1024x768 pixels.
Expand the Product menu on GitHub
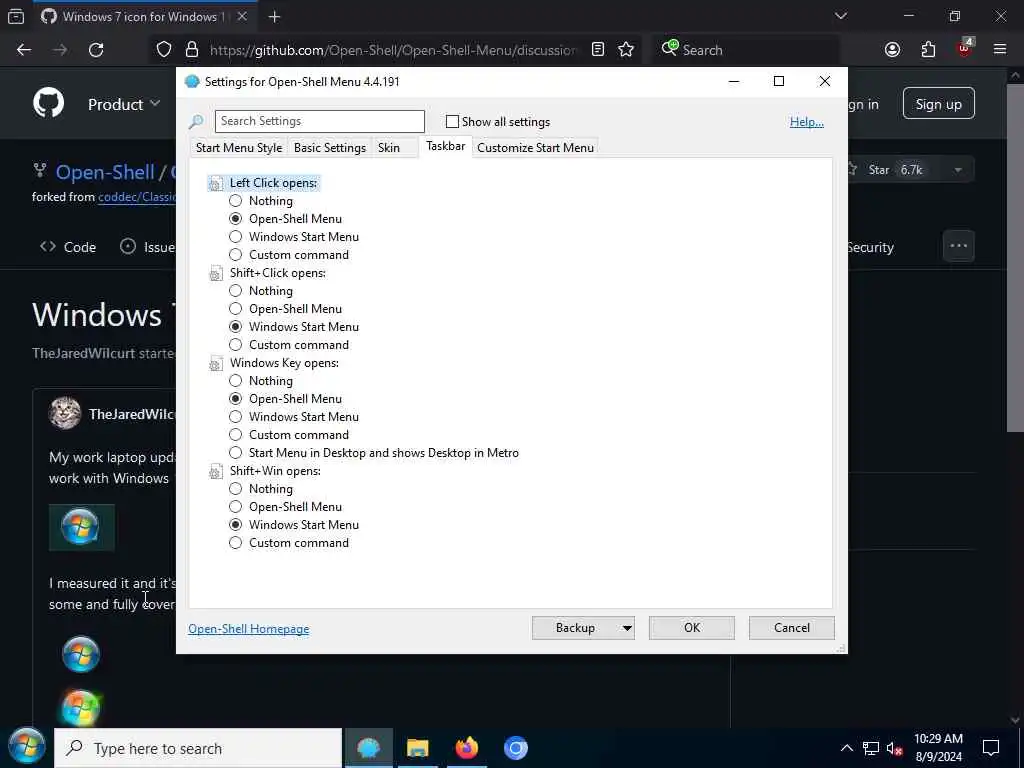[124, 104]
